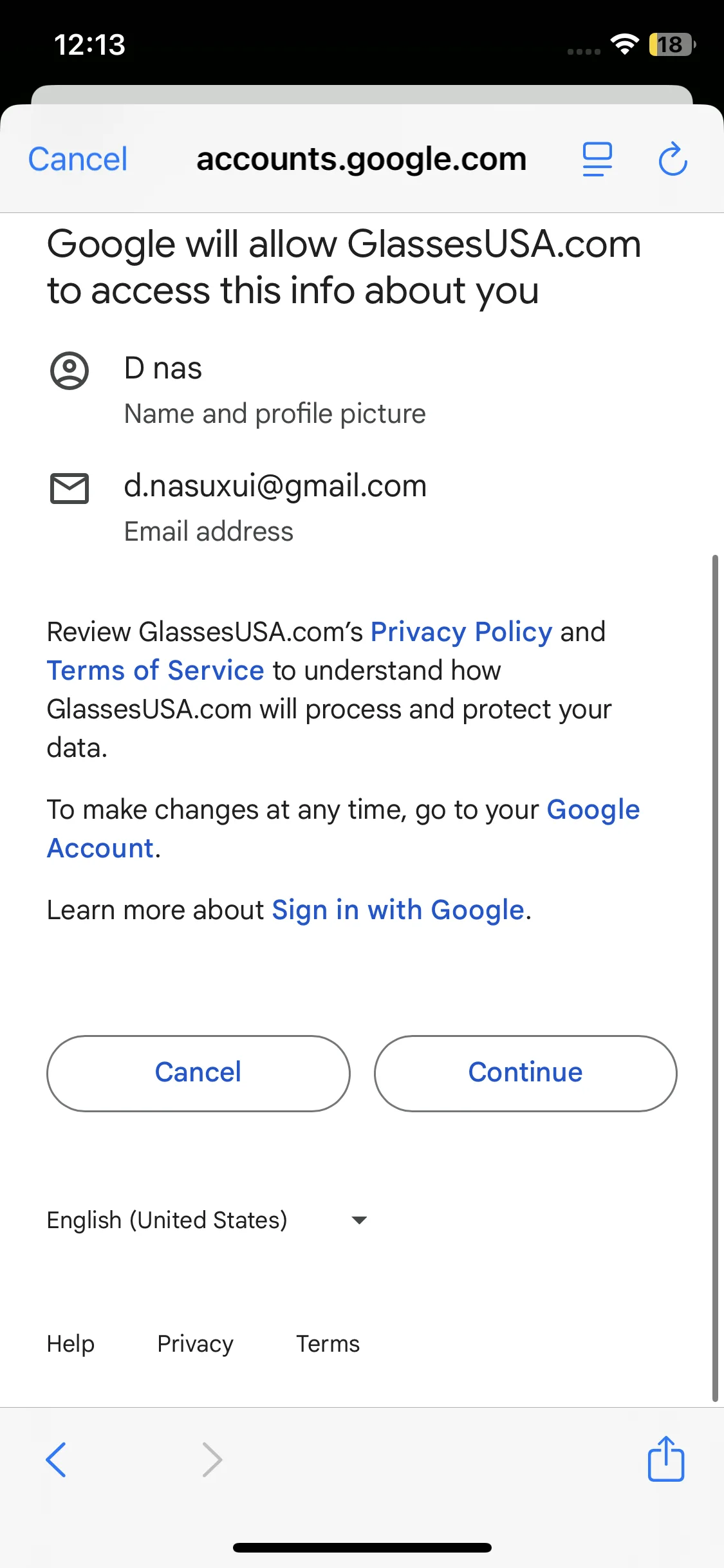The width and height of the screenshot is (724, 1568).
Task: Open the Sign in with Google link
Action: click(398, 910)
